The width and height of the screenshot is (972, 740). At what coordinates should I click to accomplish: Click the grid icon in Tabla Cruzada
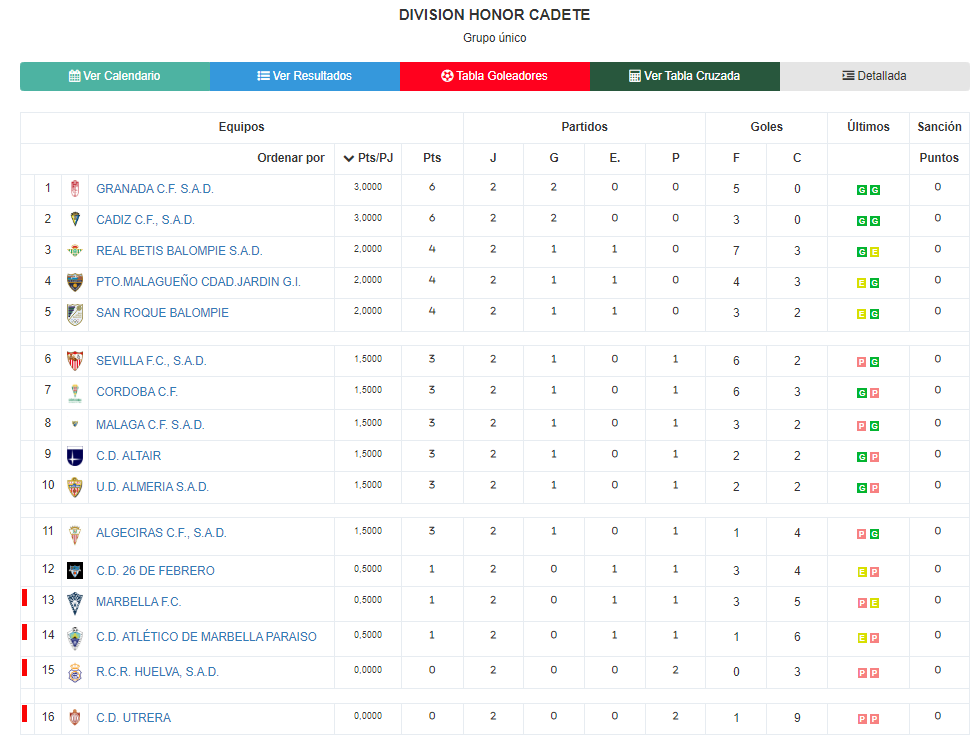[635, 76]
